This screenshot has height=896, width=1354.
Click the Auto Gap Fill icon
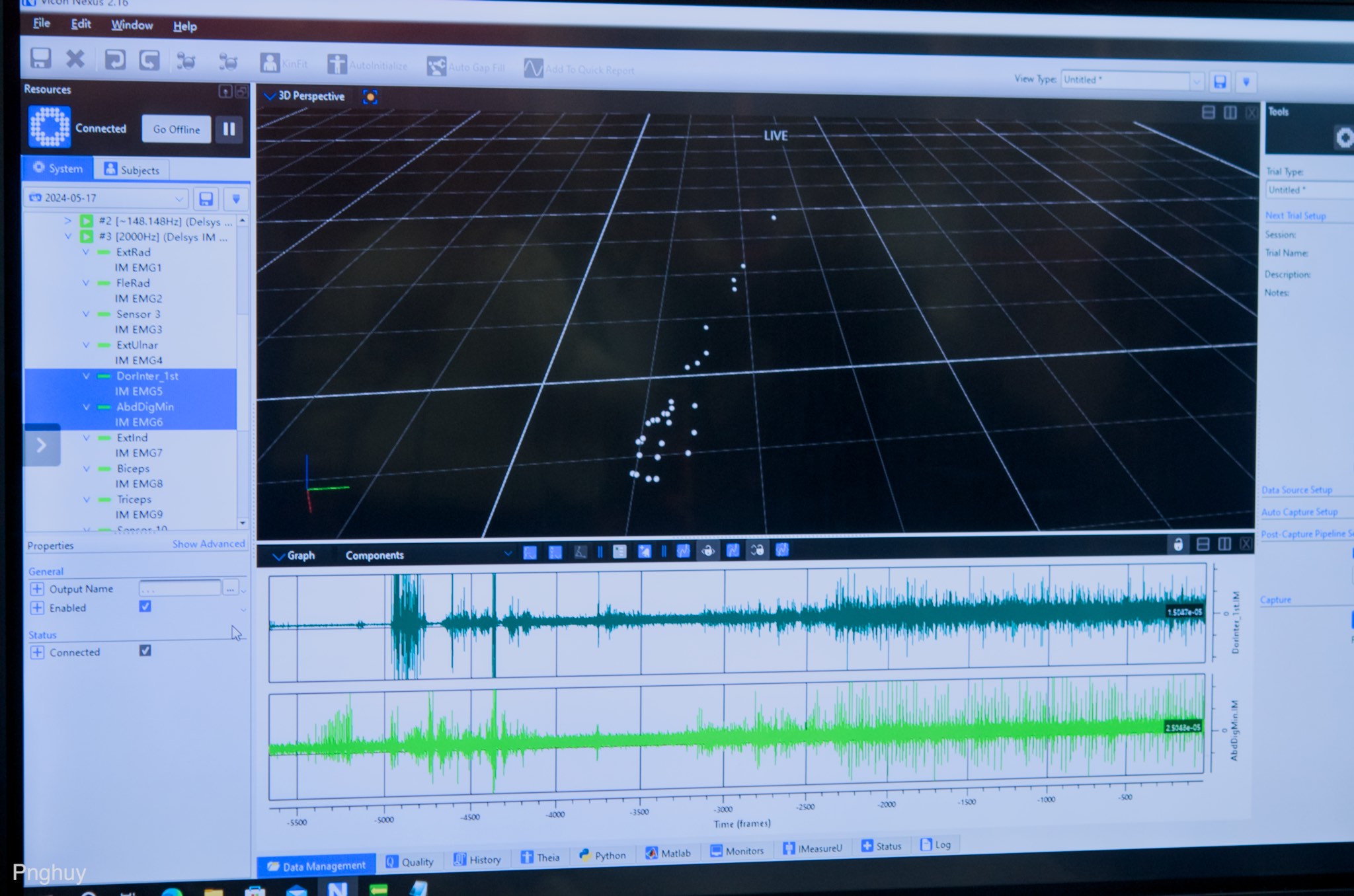[x=436, y=66]
